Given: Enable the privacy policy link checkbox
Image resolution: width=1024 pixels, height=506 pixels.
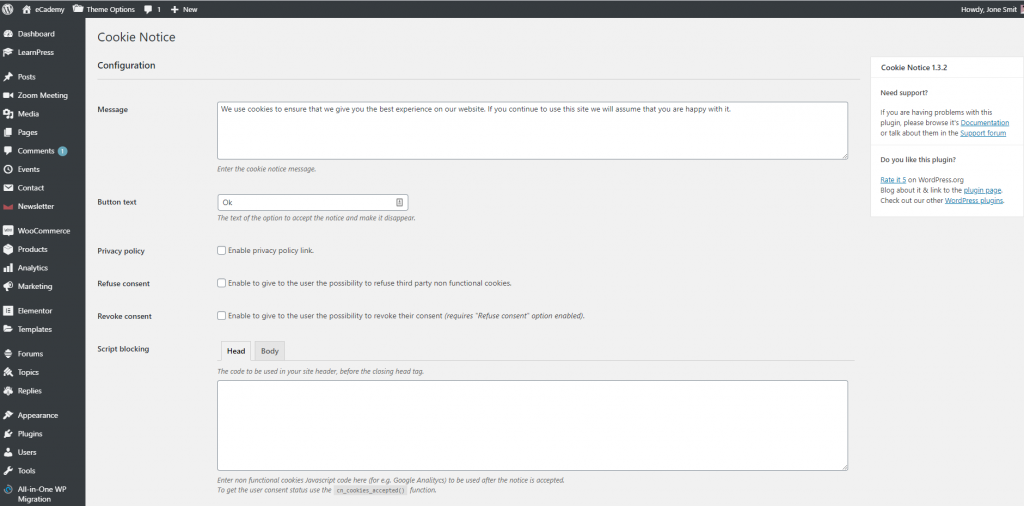Looking at the screenshot, I should point(221,251).
